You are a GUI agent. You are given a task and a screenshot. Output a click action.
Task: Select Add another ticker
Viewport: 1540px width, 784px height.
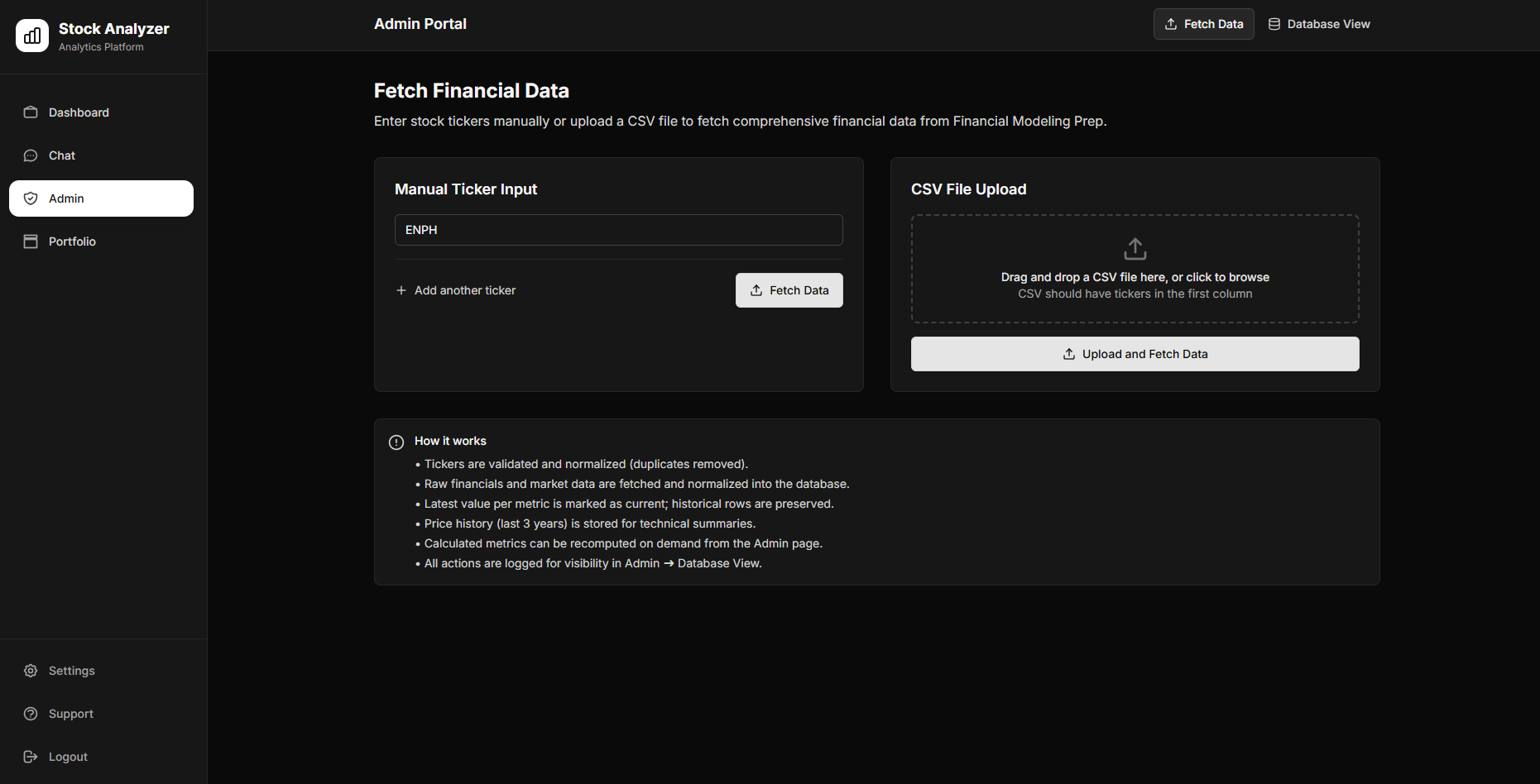pos(465,289)
